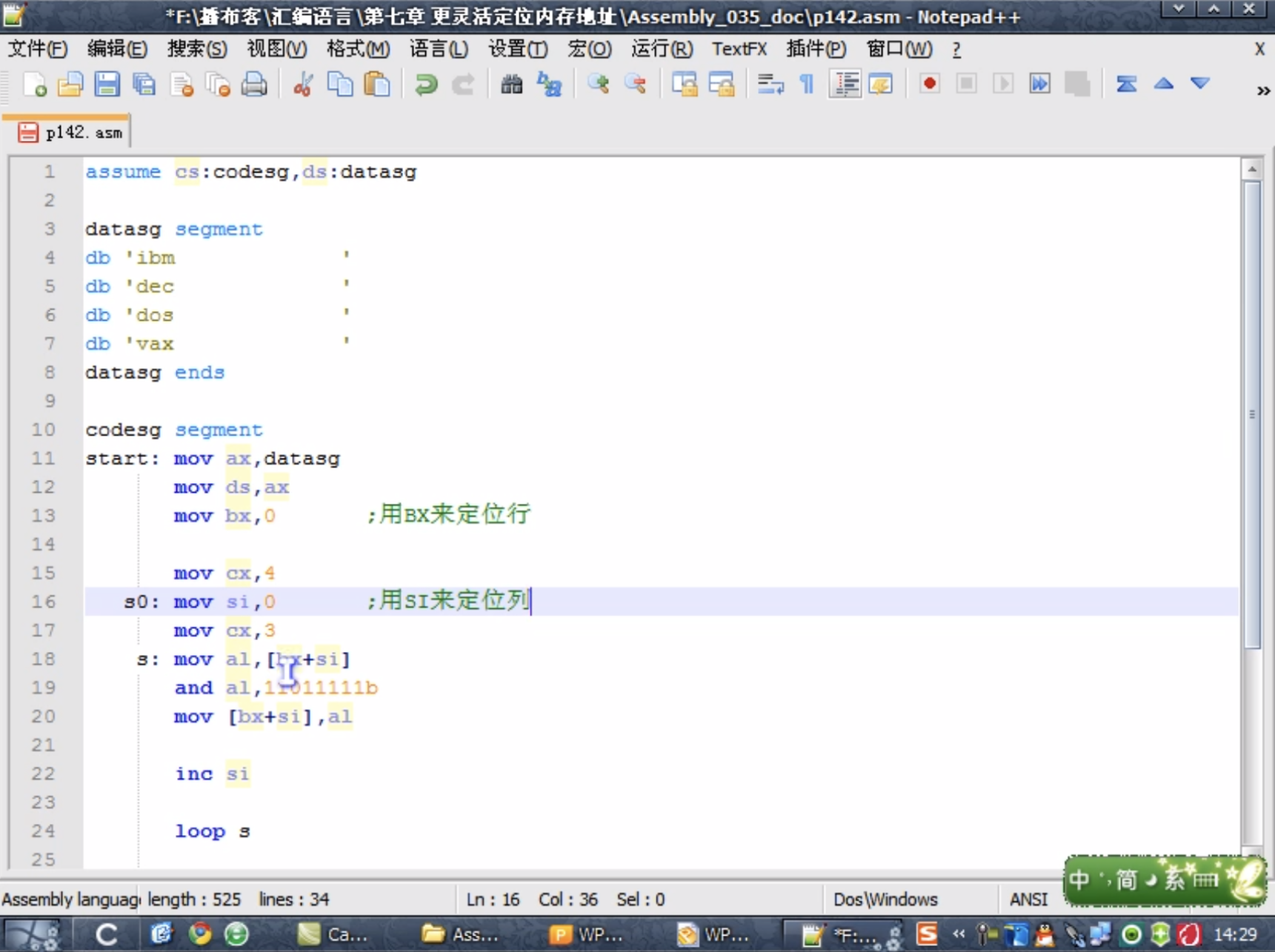Image resolution: width=1275 pixels, height=952 pixels.
Task: Open the 'Ass...' folder taskbar item
Action: click(x=461, y=934)
